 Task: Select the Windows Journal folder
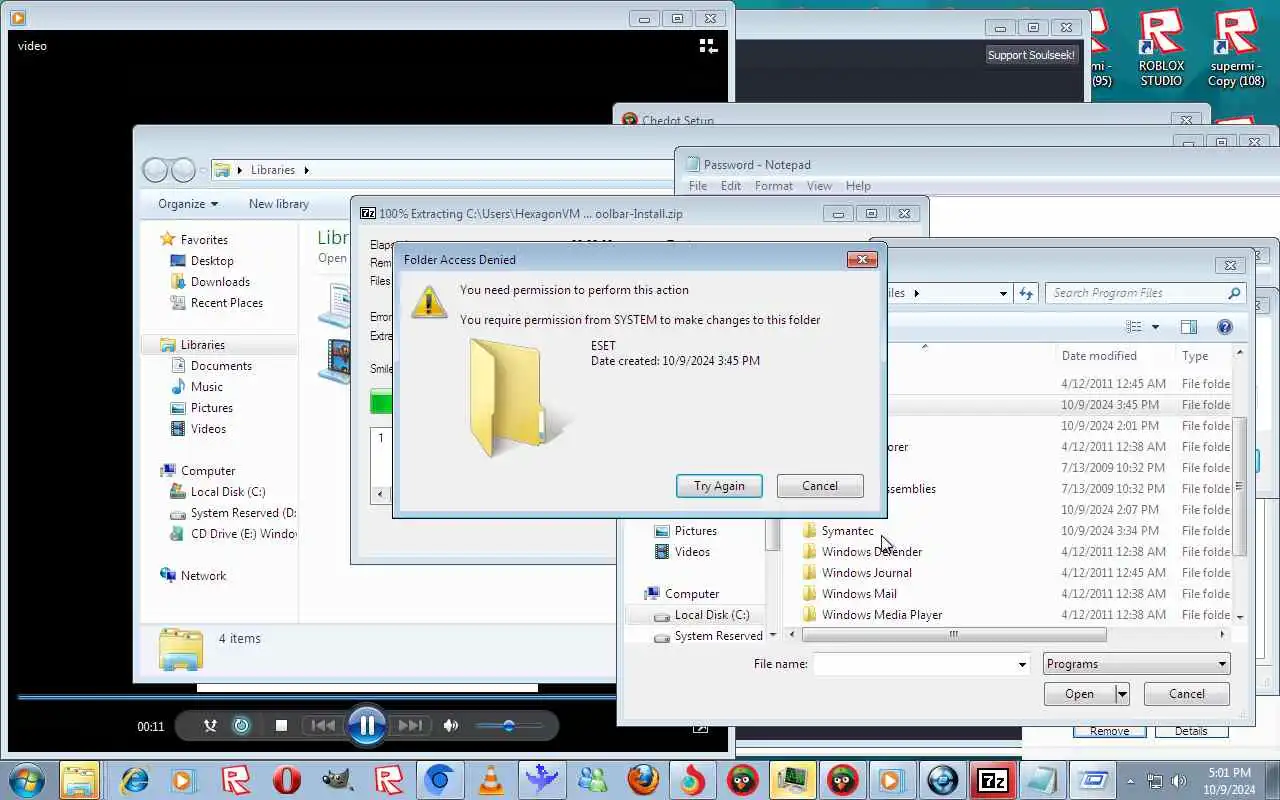866,573
